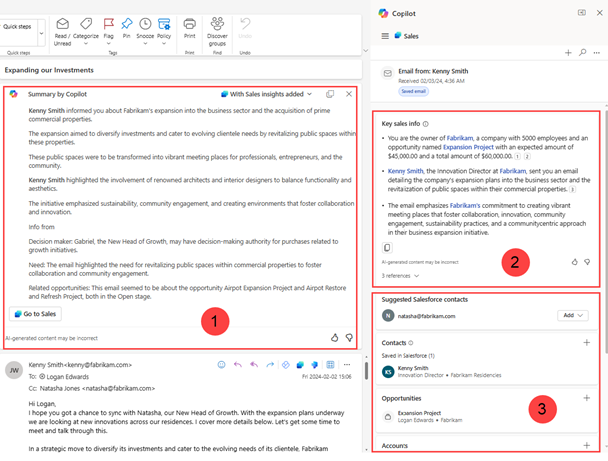Image resolution: width=608 pixels, height=461 pixels.
Task: Close the Summary by Copilot card
Action: pyautogui.click(x=349, y=94)
